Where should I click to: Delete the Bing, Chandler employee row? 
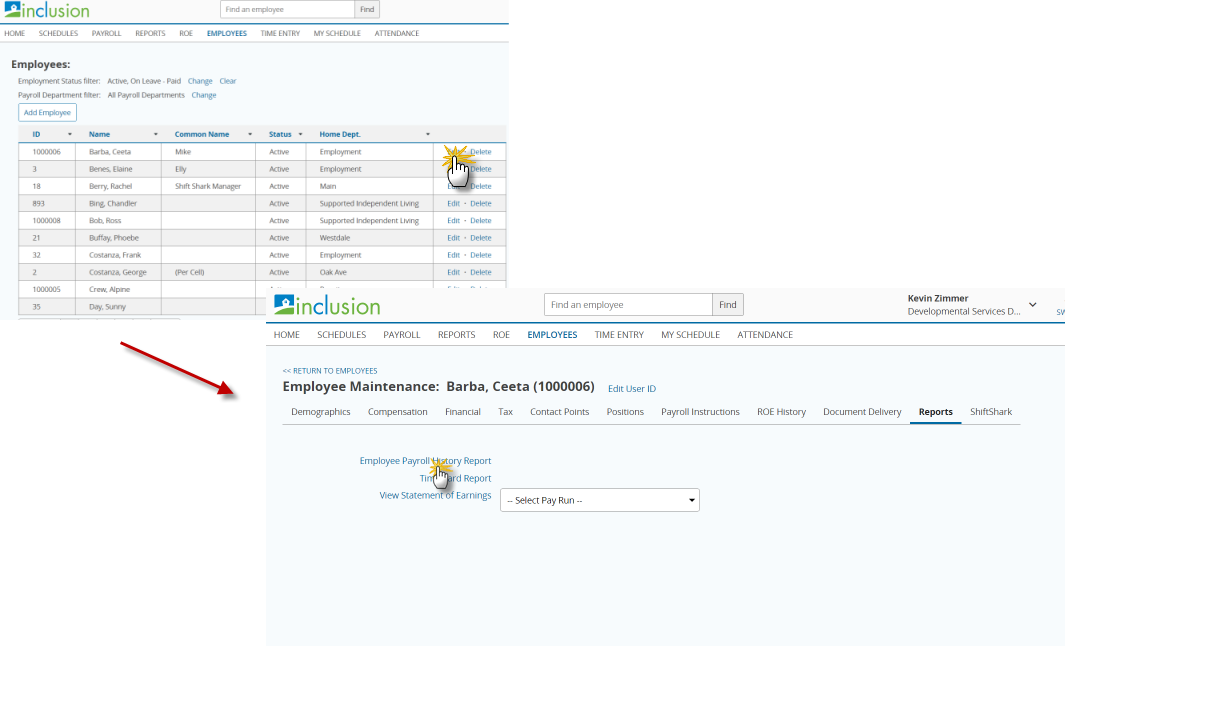click(x=481, y=203)
